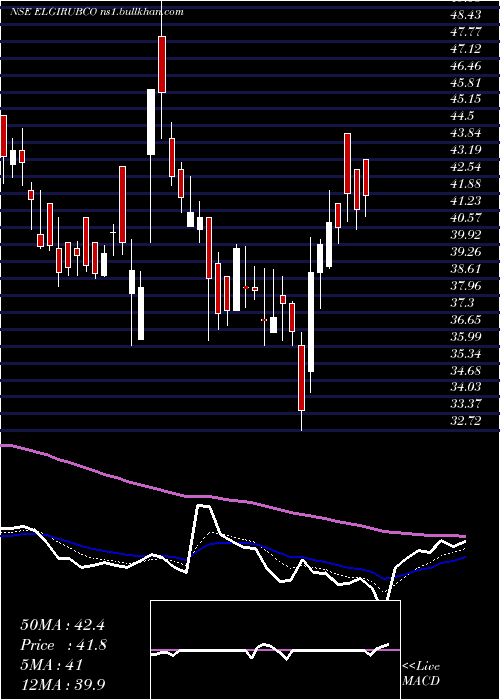
Task: Click the Price : 41.8 readout
Action: click(63, 645)
